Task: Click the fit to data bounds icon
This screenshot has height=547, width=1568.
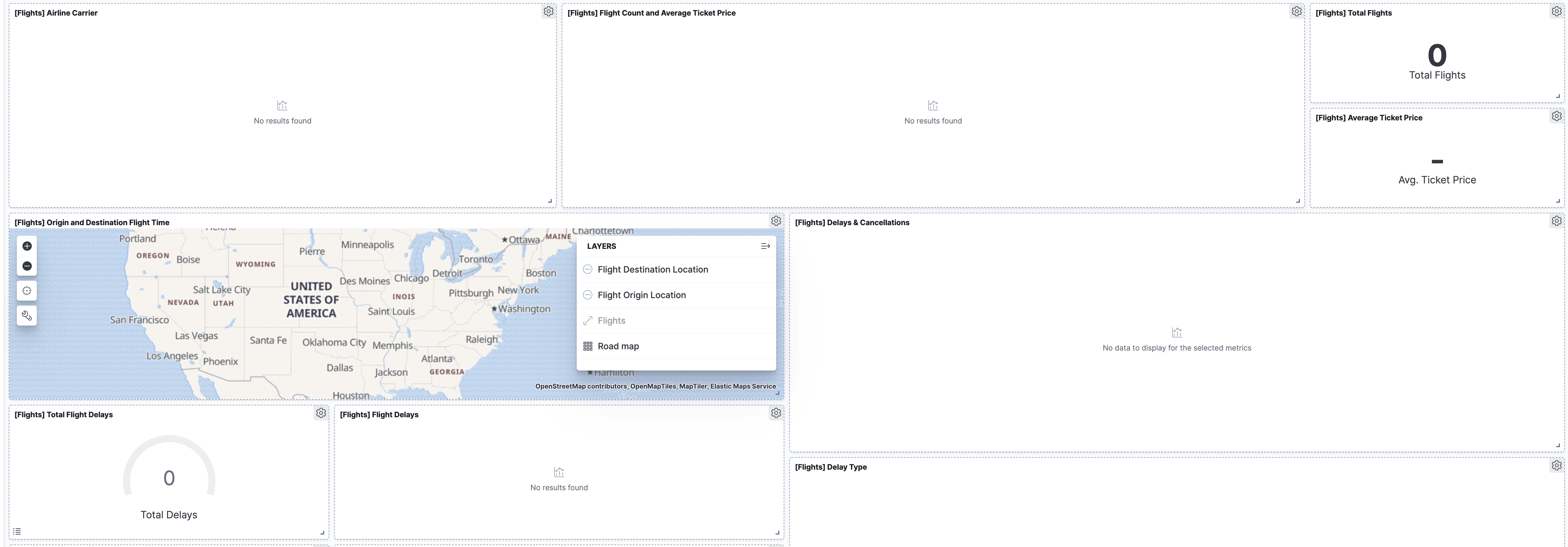Action: click(x=27, y=291)
